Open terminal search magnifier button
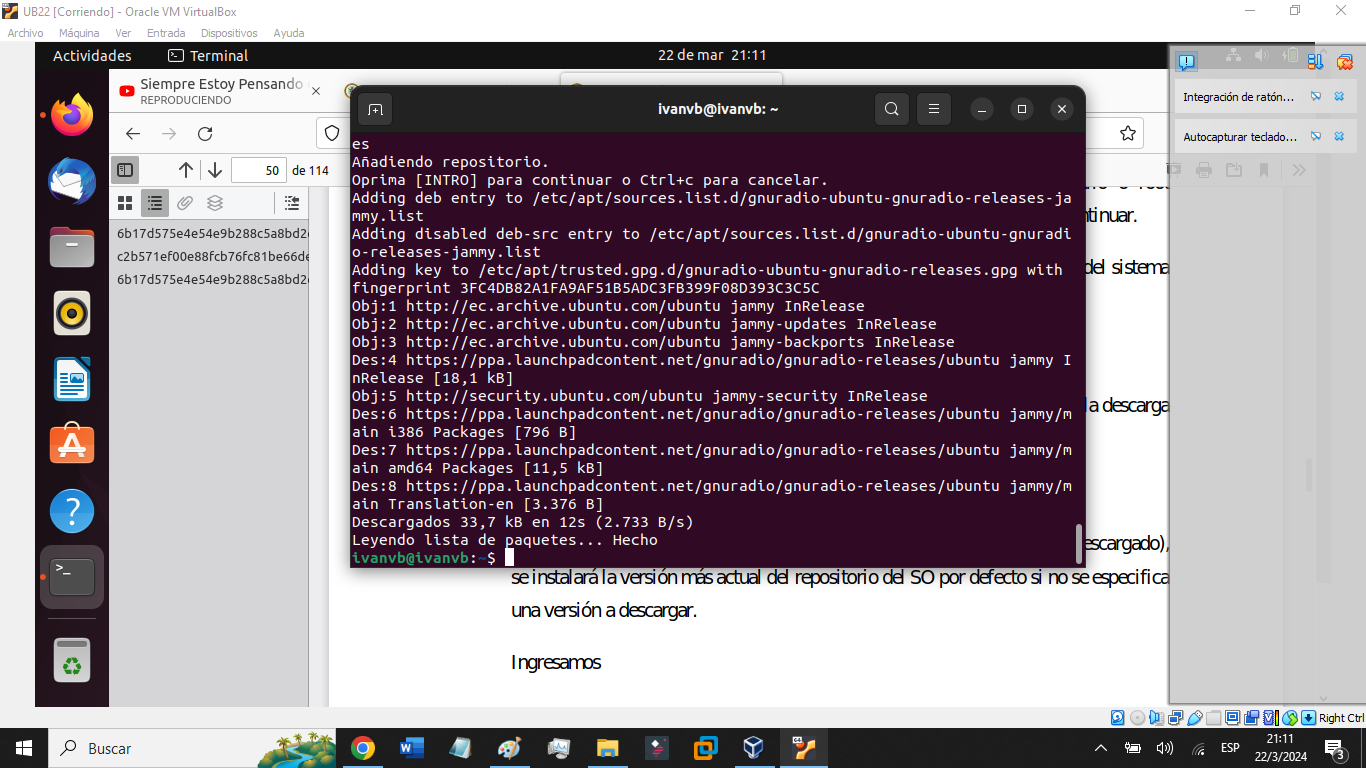The image size is (1366, 768). tap(892, 109)
